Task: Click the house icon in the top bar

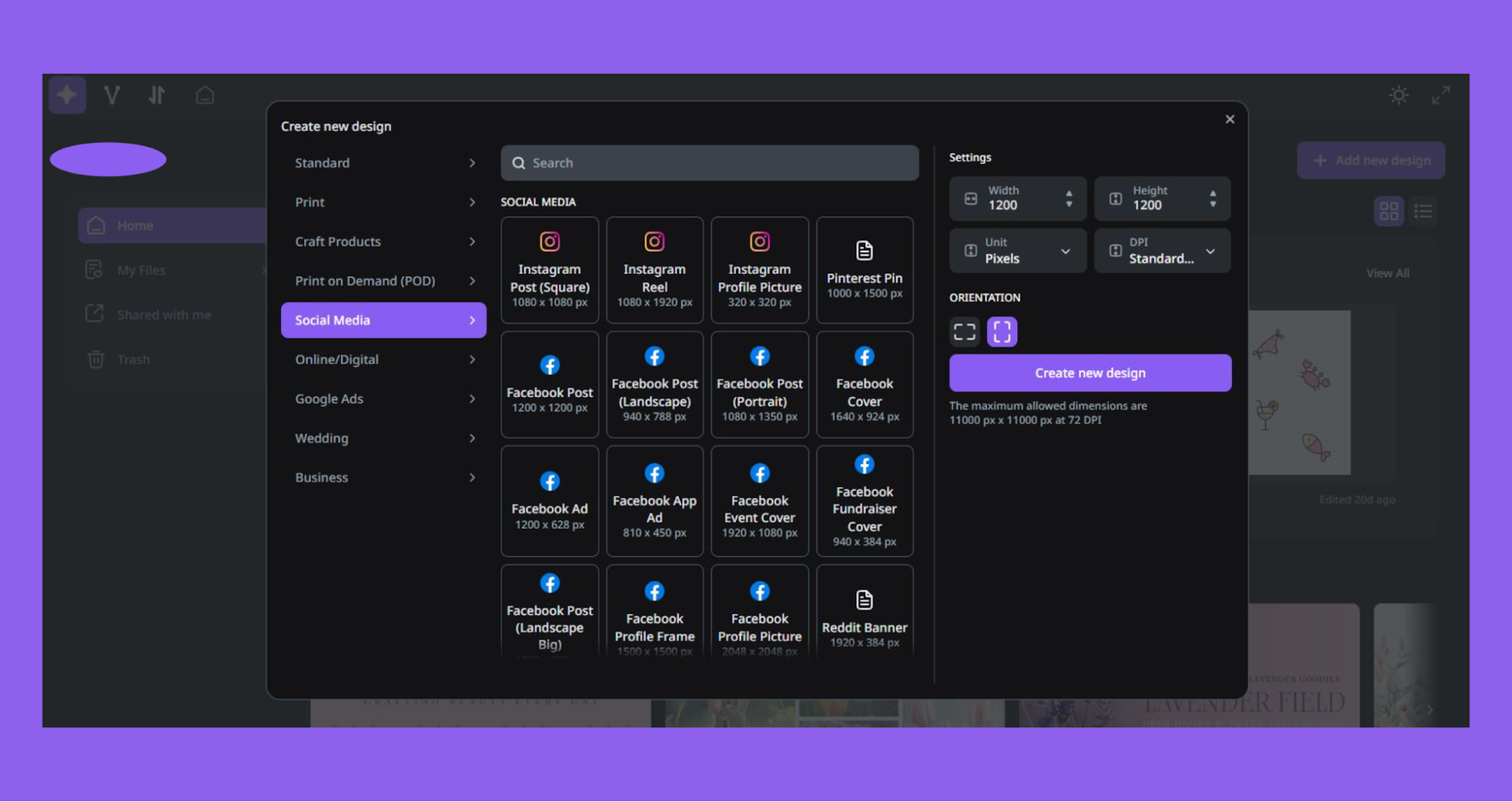Action: 204,95
